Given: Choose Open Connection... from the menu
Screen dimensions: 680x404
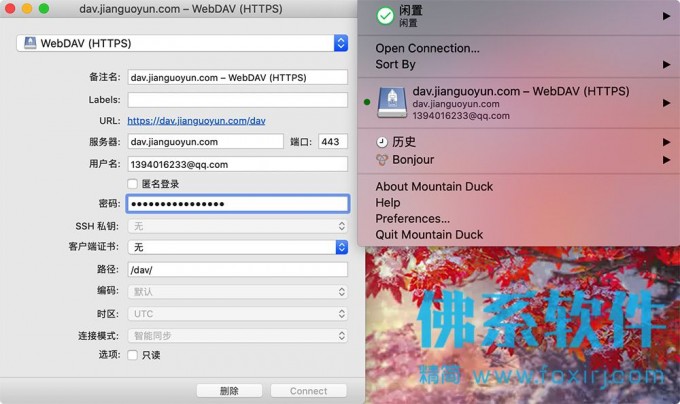Looking at the screenshot, I should click(x=428, y=48).
